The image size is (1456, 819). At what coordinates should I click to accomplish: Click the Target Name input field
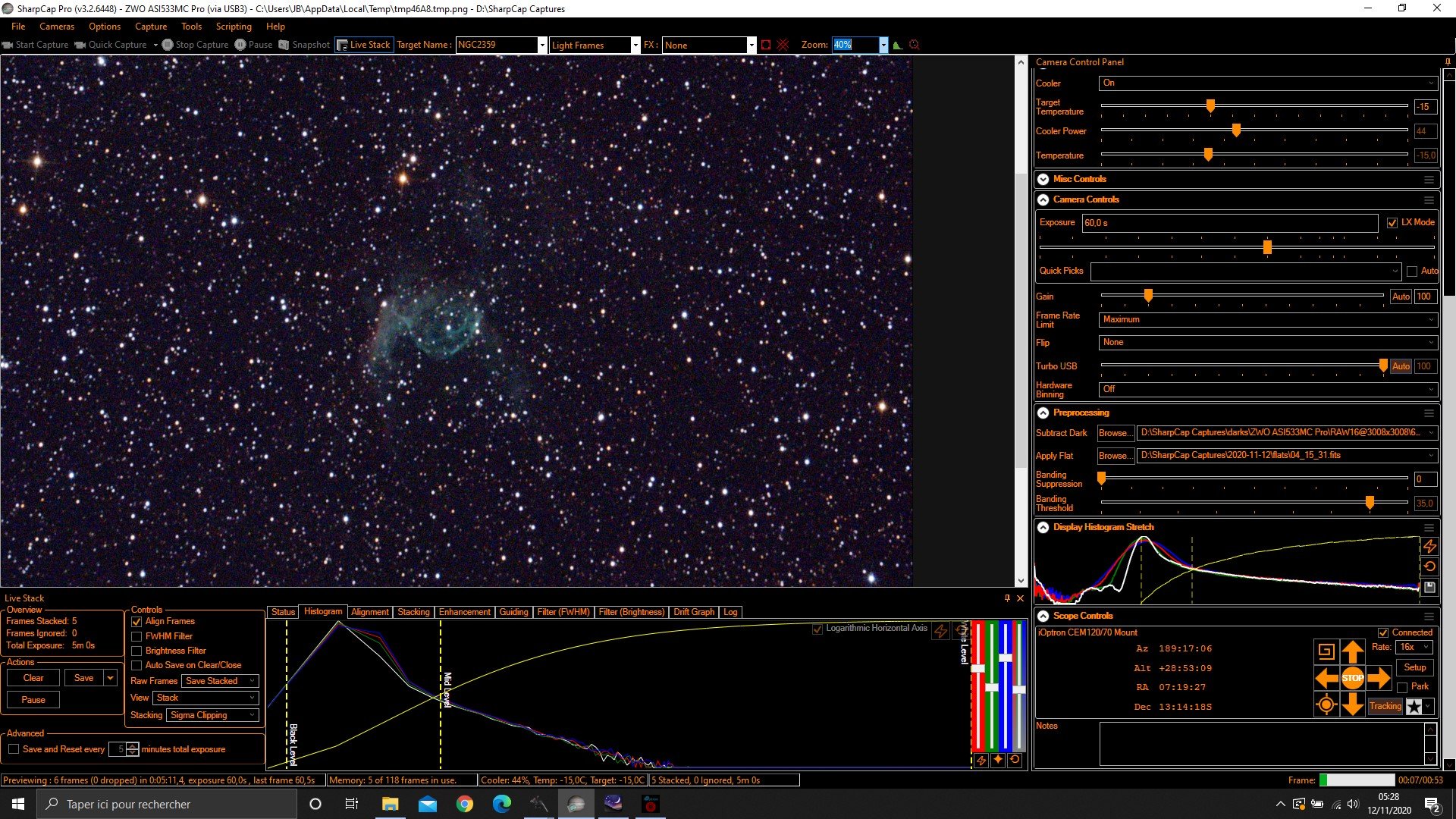tap(497, 45)
